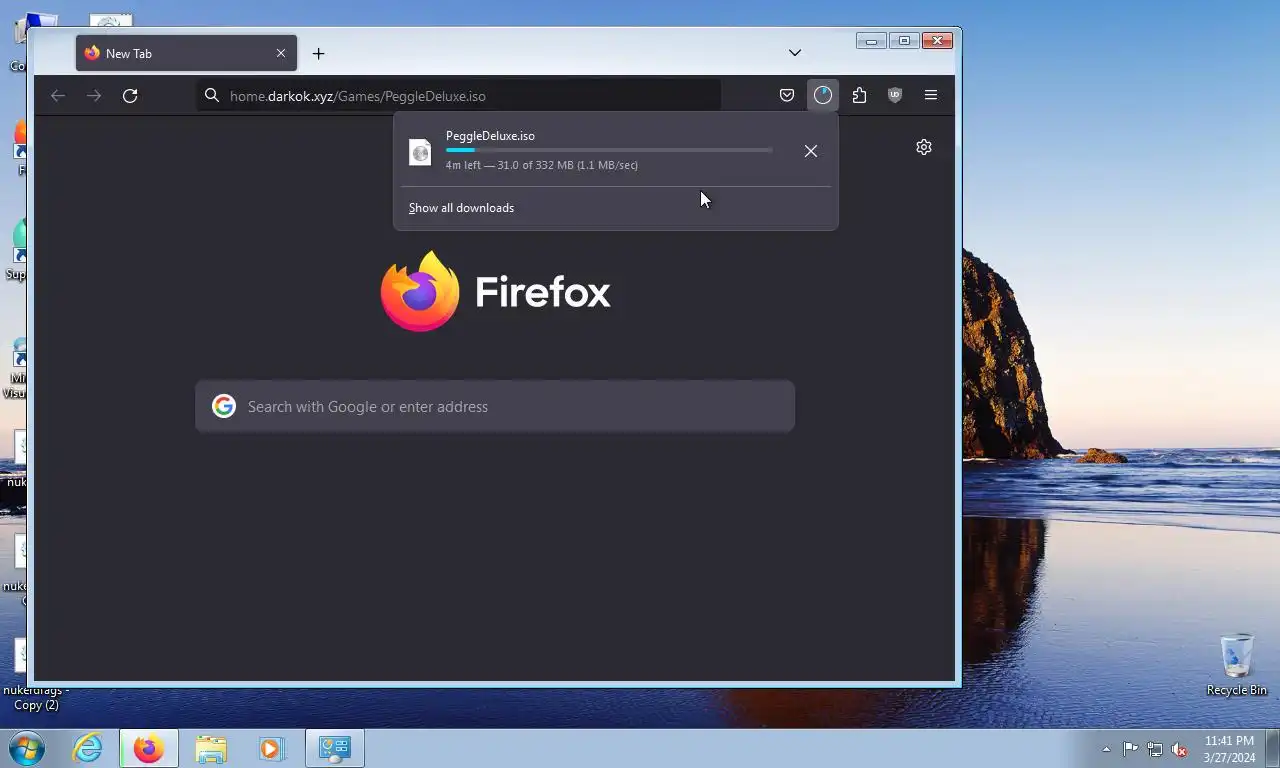
Task: Open Firefox application hamburger menu
Action: (931, 95)
